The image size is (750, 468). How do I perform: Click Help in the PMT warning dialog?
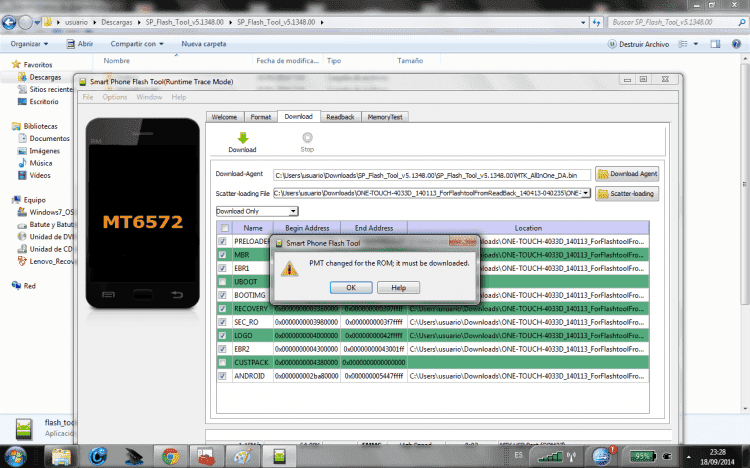(x=398, y=288)
